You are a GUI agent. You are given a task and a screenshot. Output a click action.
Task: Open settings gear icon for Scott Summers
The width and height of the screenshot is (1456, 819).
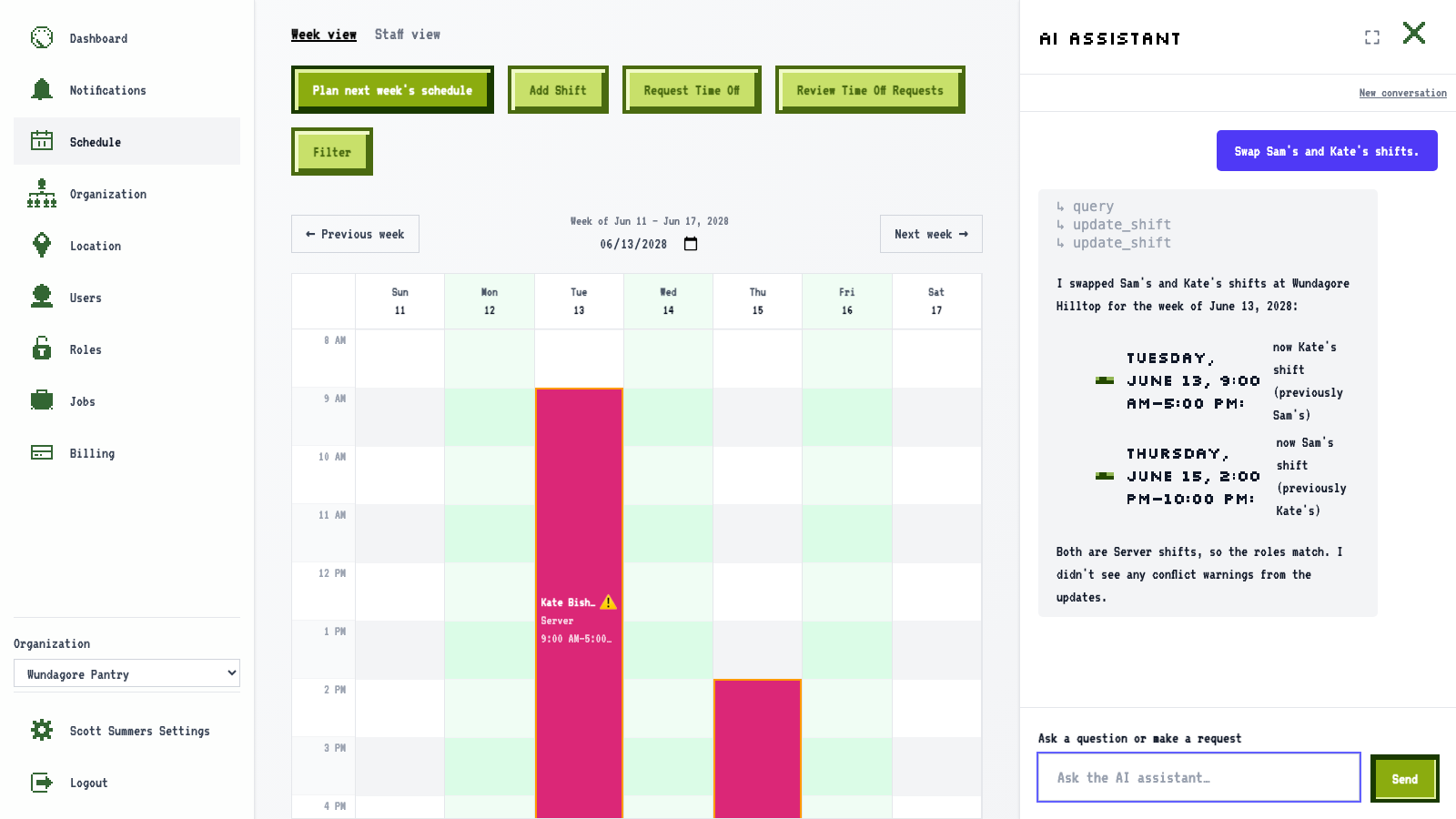42,730
